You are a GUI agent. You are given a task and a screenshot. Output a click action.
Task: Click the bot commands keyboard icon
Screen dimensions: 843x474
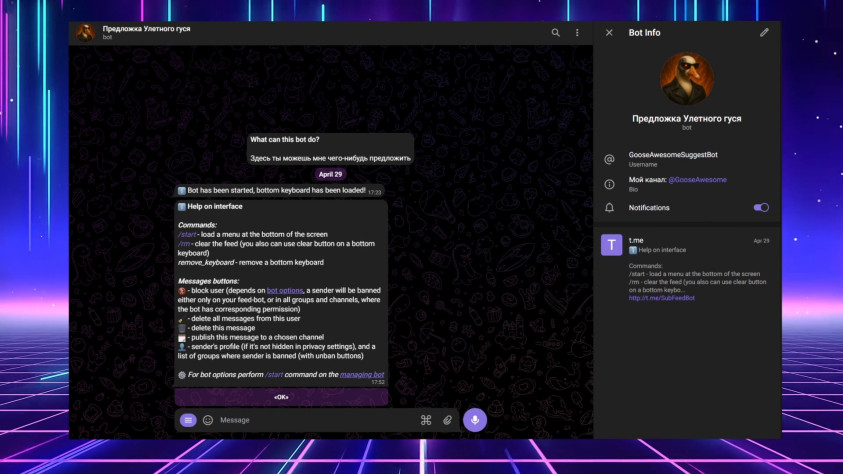[426, 420]
